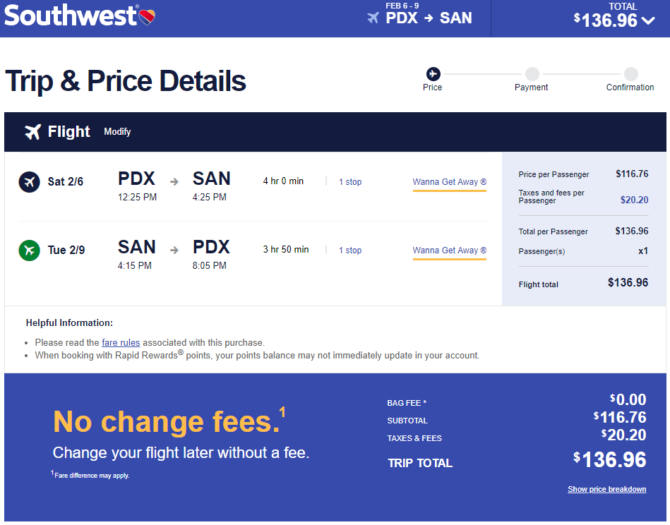
Task: Open Wanna Get Away fare for departing flight
Action: point(450,182)
